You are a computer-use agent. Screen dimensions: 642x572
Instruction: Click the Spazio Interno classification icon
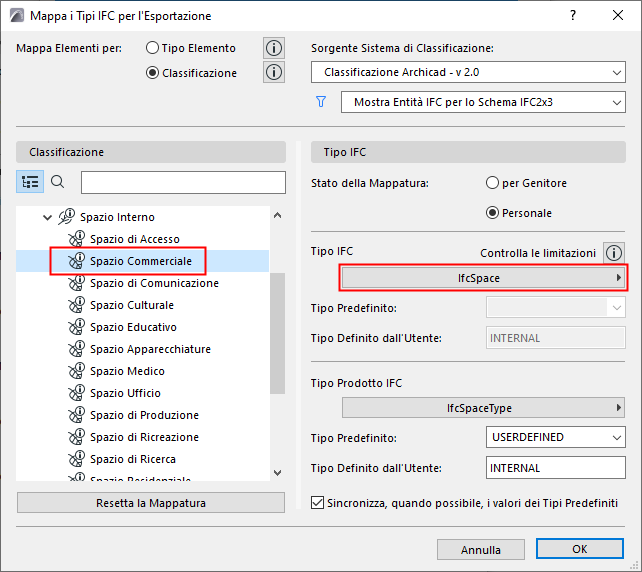click(x=67, y=217)
